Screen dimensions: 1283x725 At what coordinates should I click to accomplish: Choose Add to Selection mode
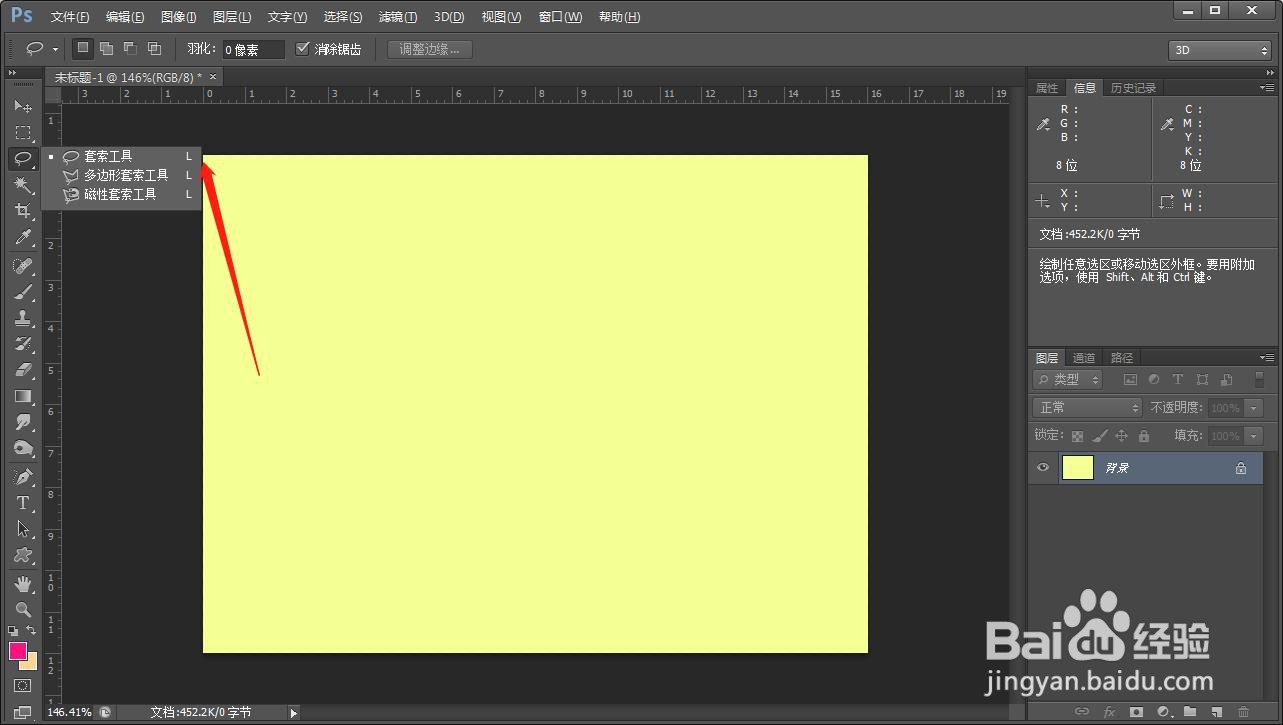(106, 48)
